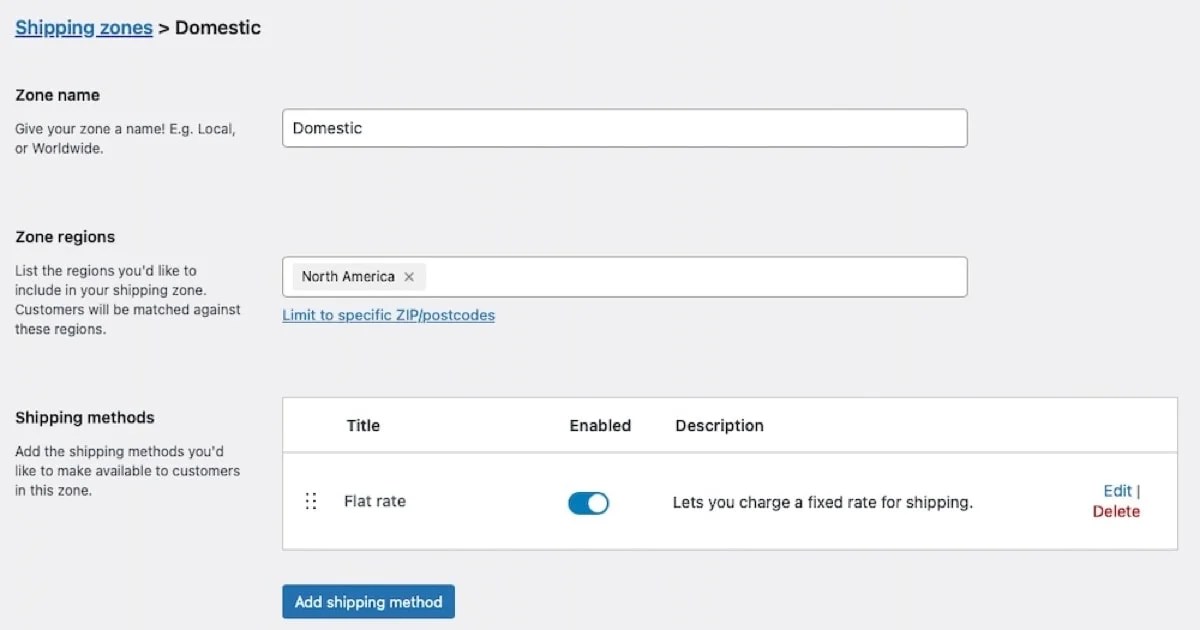The width and height of the screenshot is (1200, 630).
Task: Go back to Shipping zones
Action: [x=84, y=28]
